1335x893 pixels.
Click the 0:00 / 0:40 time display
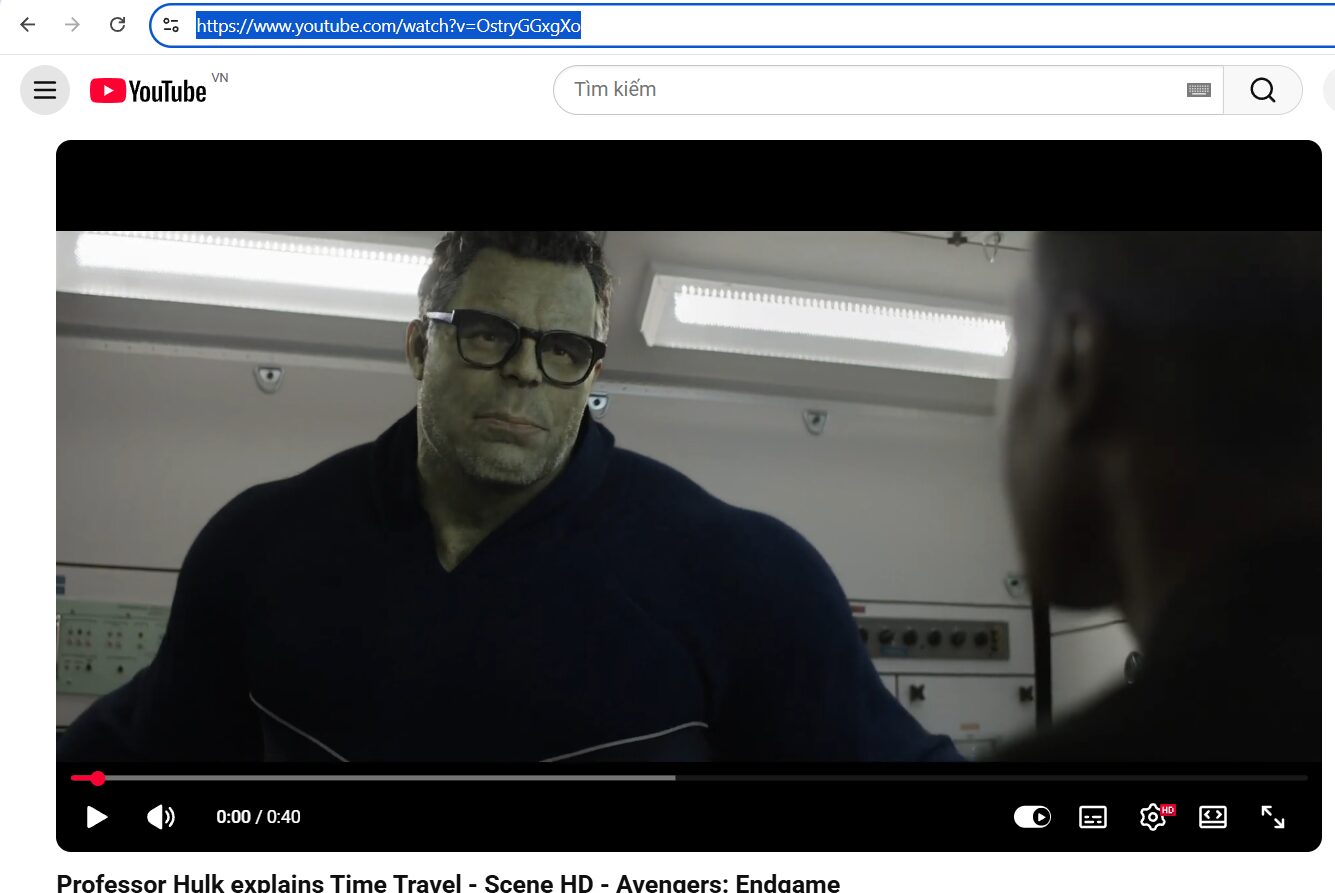pyautogui.click(x=258, y=817)
